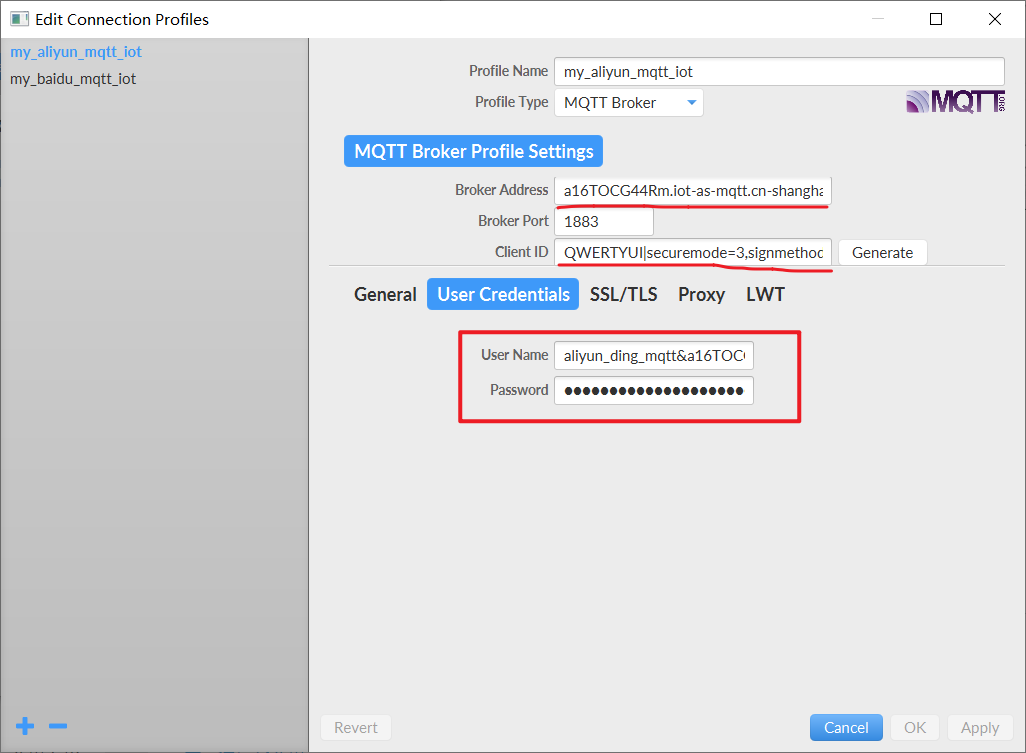Click MQTT Broker Profile Settings header button
Screen dimensions: 1026x753
click(x=474, y=151)
